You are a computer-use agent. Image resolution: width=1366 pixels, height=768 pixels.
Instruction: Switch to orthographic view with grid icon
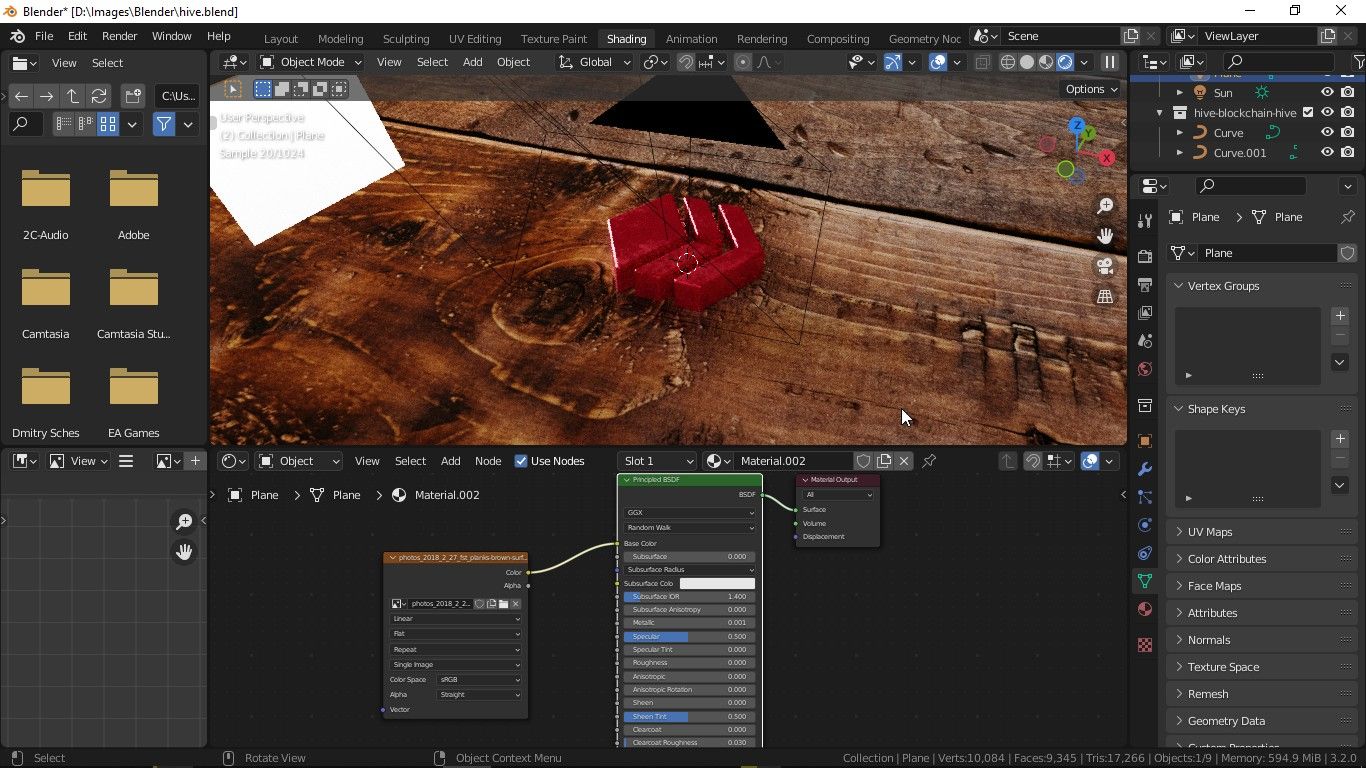(1105, 296)
